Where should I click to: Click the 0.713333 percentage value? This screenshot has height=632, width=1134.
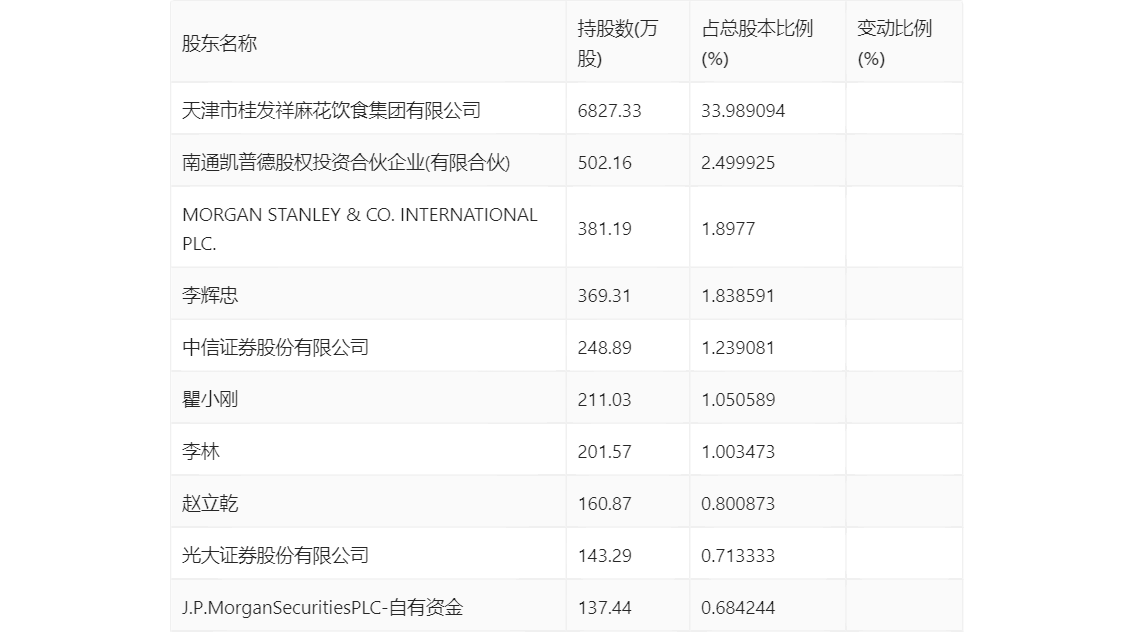click(x=738, y=556)
